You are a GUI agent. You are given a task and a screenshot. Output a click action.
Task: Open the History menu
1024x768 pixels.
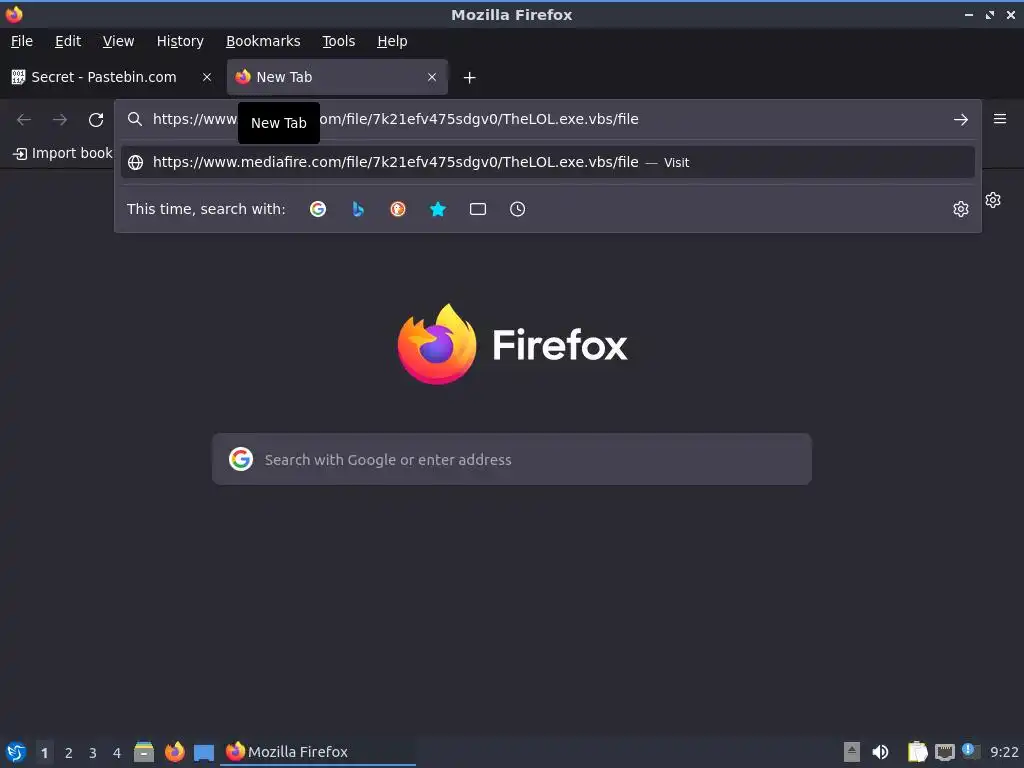180,41
